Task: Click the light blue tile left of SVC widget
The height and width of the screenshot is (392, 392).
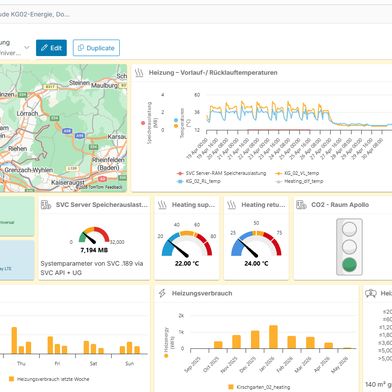Action: point(17,260)
